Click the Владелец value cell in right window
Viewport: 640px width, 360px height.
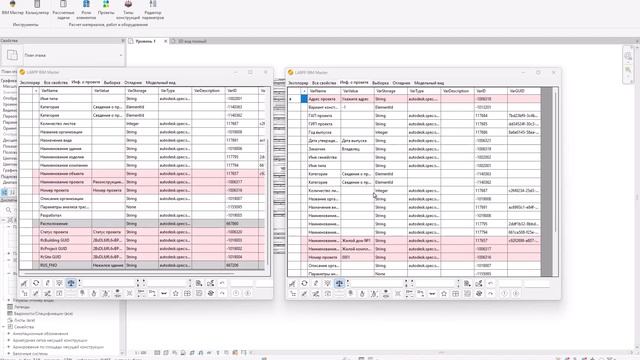coord(357,149)
